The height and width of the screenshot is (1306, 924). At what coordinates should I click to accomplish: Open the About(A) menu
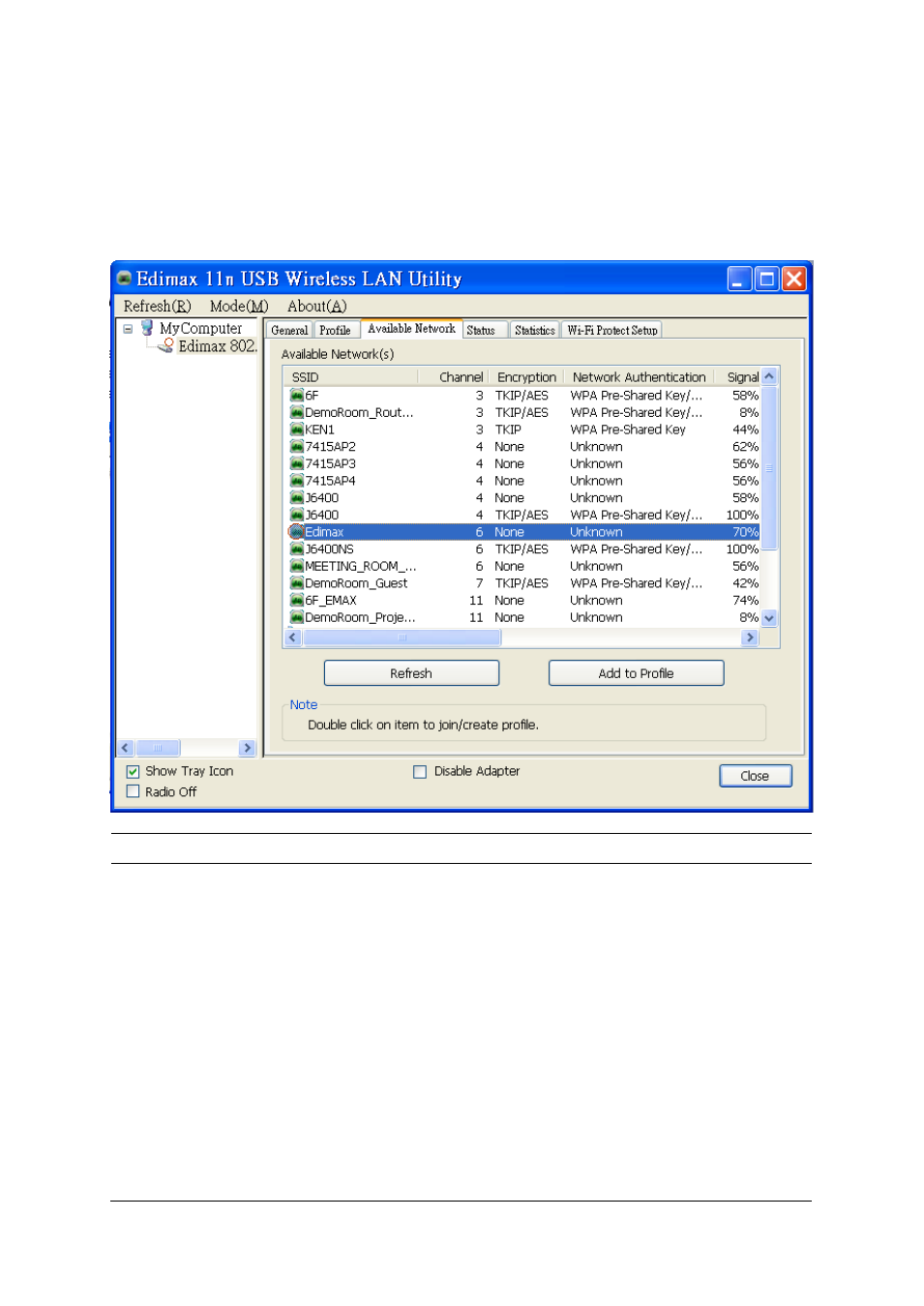[x=316, y=307]
